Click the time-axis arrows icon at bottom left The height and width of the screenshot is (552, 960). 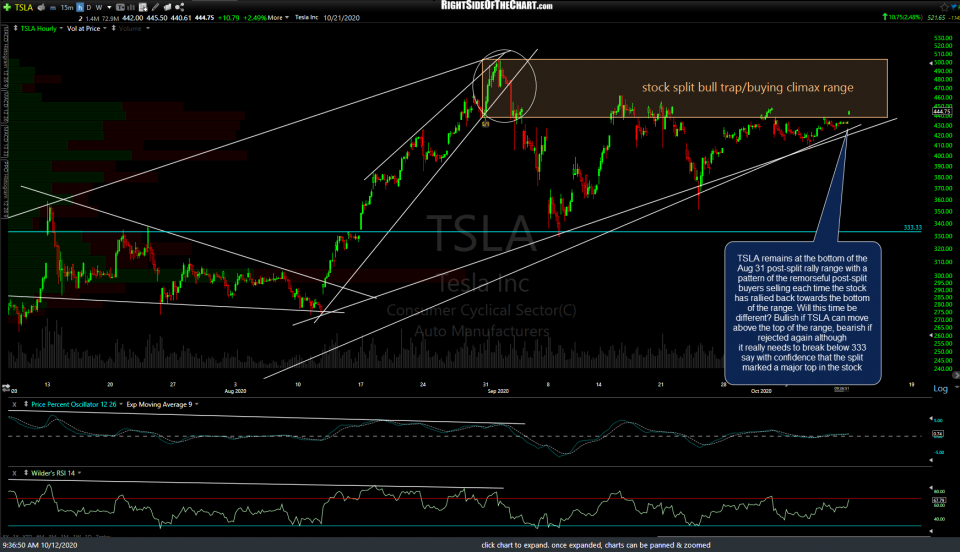[6, 388]
